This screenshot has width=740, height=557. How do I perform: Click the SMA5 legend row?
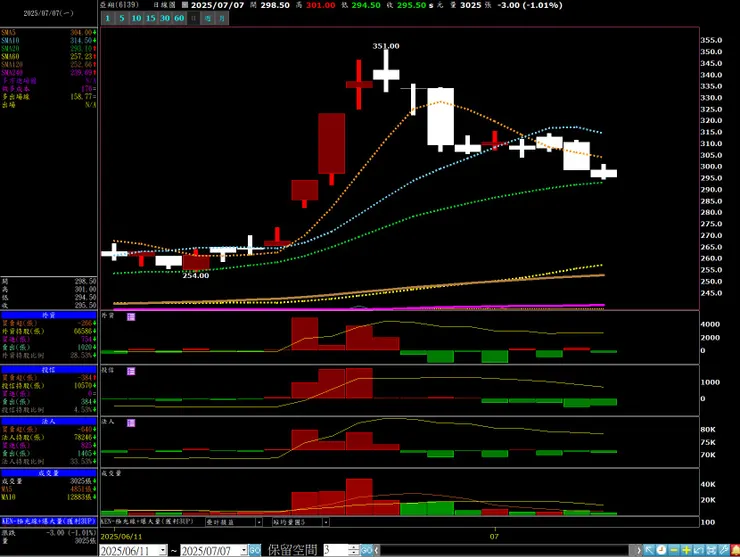(x=49, y=33)
